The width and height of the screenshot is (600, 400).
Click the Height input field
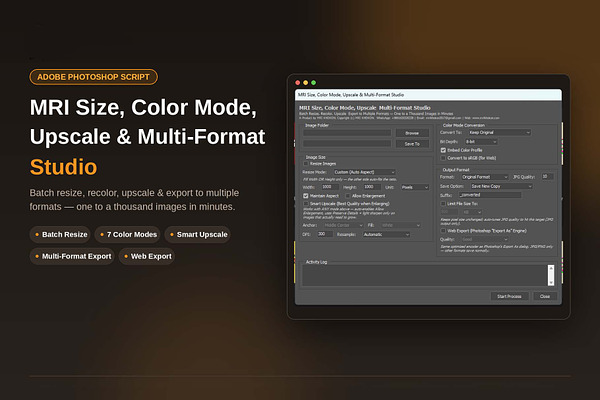click(x=372, y=187)
